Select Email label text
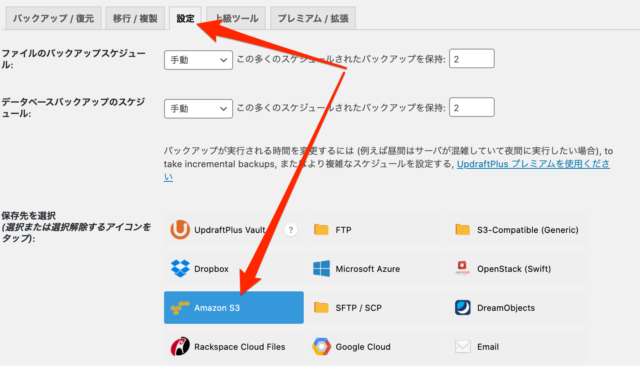Viewport: 640px width, 366px height. point(488,347)
